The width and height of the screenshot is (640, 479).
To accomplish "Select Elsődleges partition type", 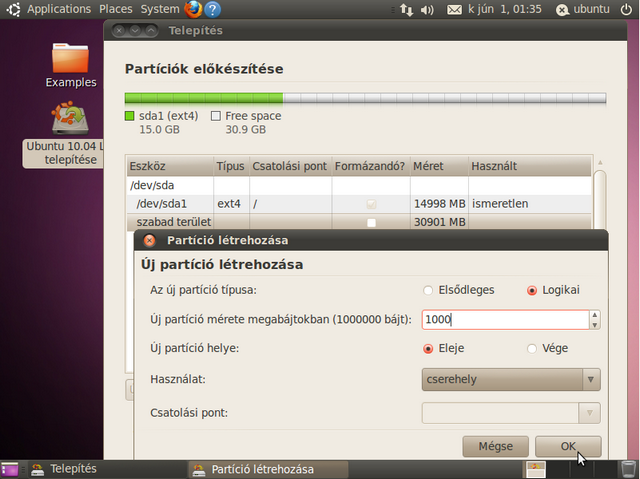I will click(x=429, y=291).
